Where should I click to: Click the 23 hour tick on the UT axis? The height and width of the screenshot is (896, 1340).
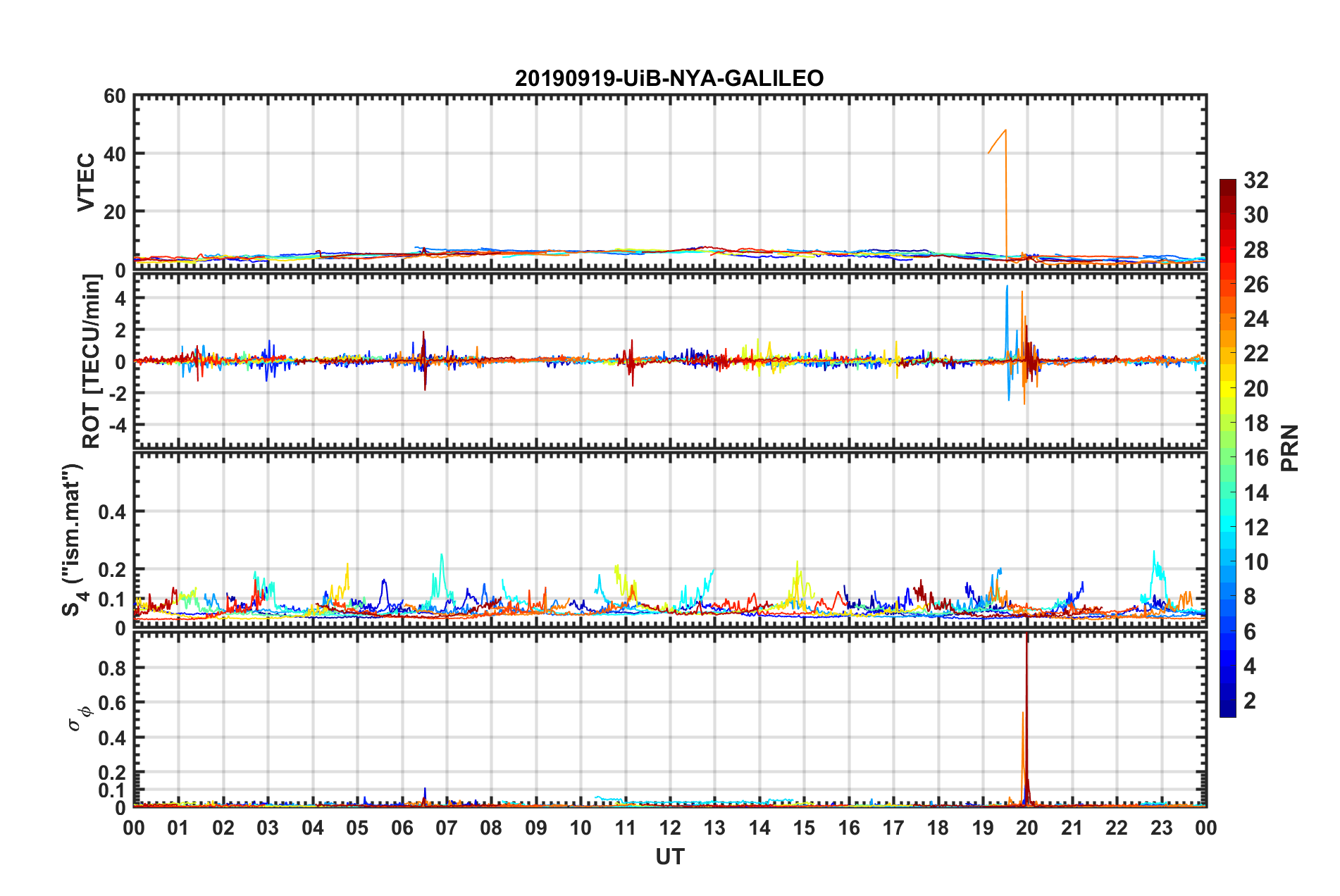(1162, 828)
